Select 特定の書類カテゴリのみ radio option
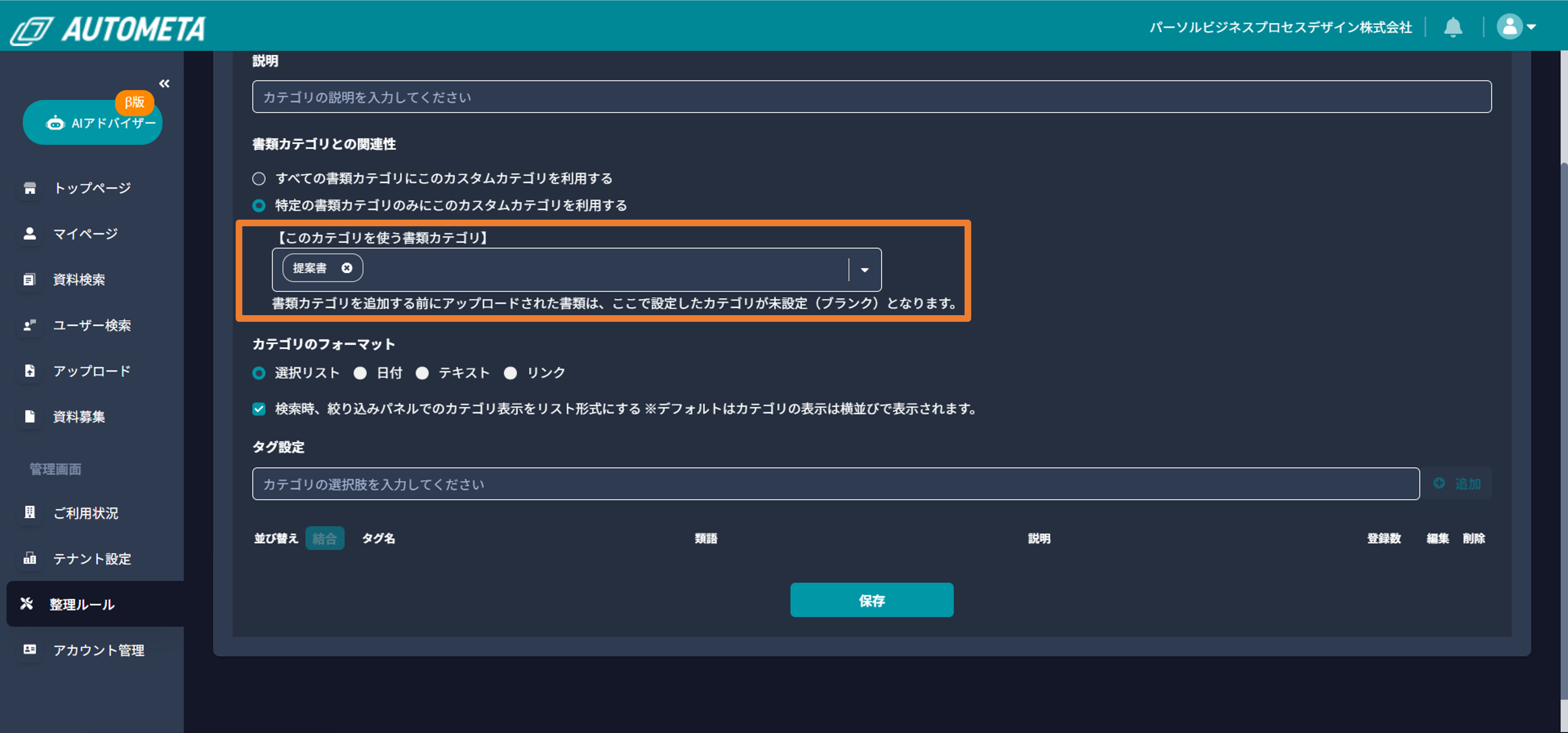The width and height of the screenshot is (1568, 733). (x=259, y=206)
